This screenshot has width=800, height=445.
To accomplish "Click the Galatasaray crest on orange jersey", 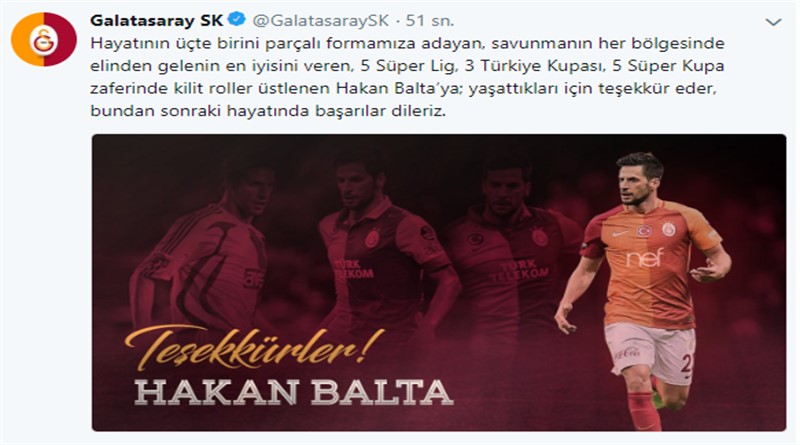I will pos(669,229).
